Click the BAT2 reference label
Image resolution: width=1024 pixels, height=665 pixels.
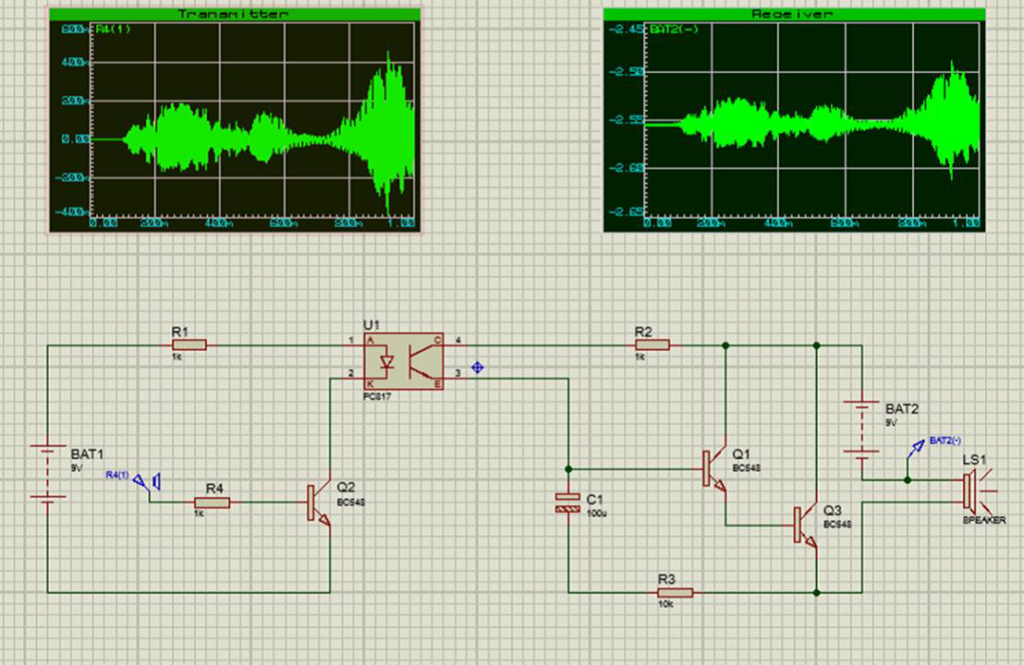coord(902,409)
